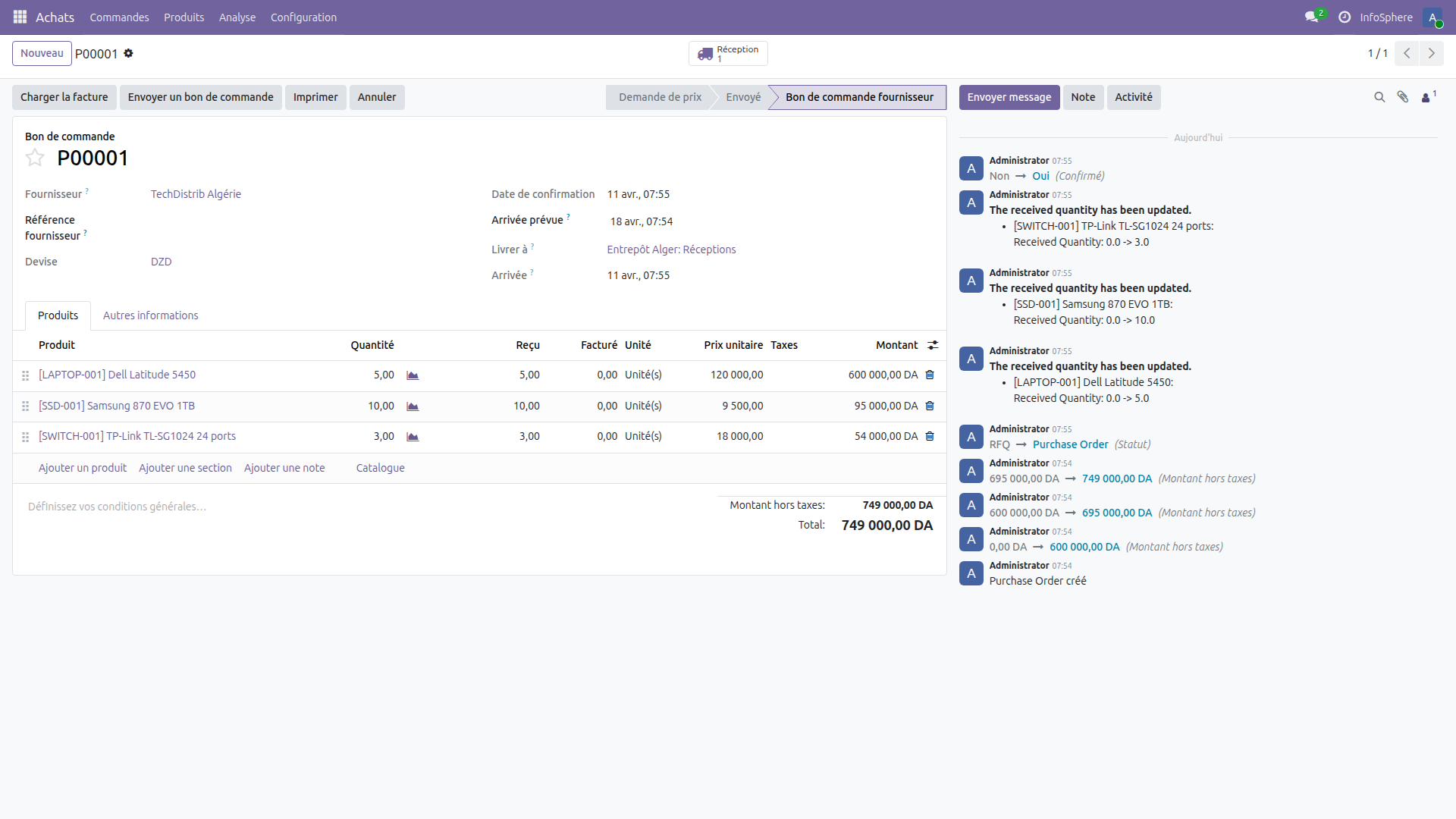Viewport: 1456px width, 819px height.
Task: Delete the Dell Latitude 5450 order line
Action: [x=929, y=375]
